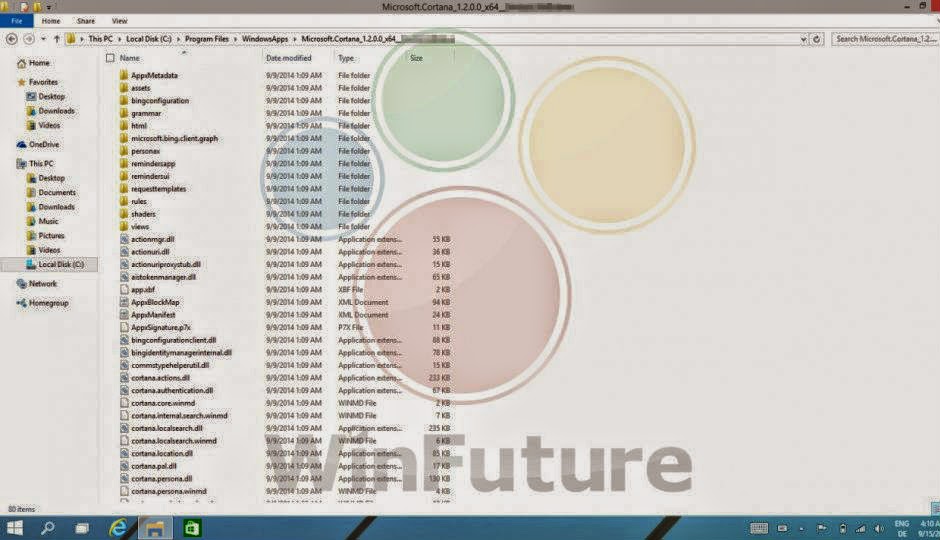The height and width of the screenshot is (540, 940).
Task: Click the Windows Start button
Action: [15, 528]
